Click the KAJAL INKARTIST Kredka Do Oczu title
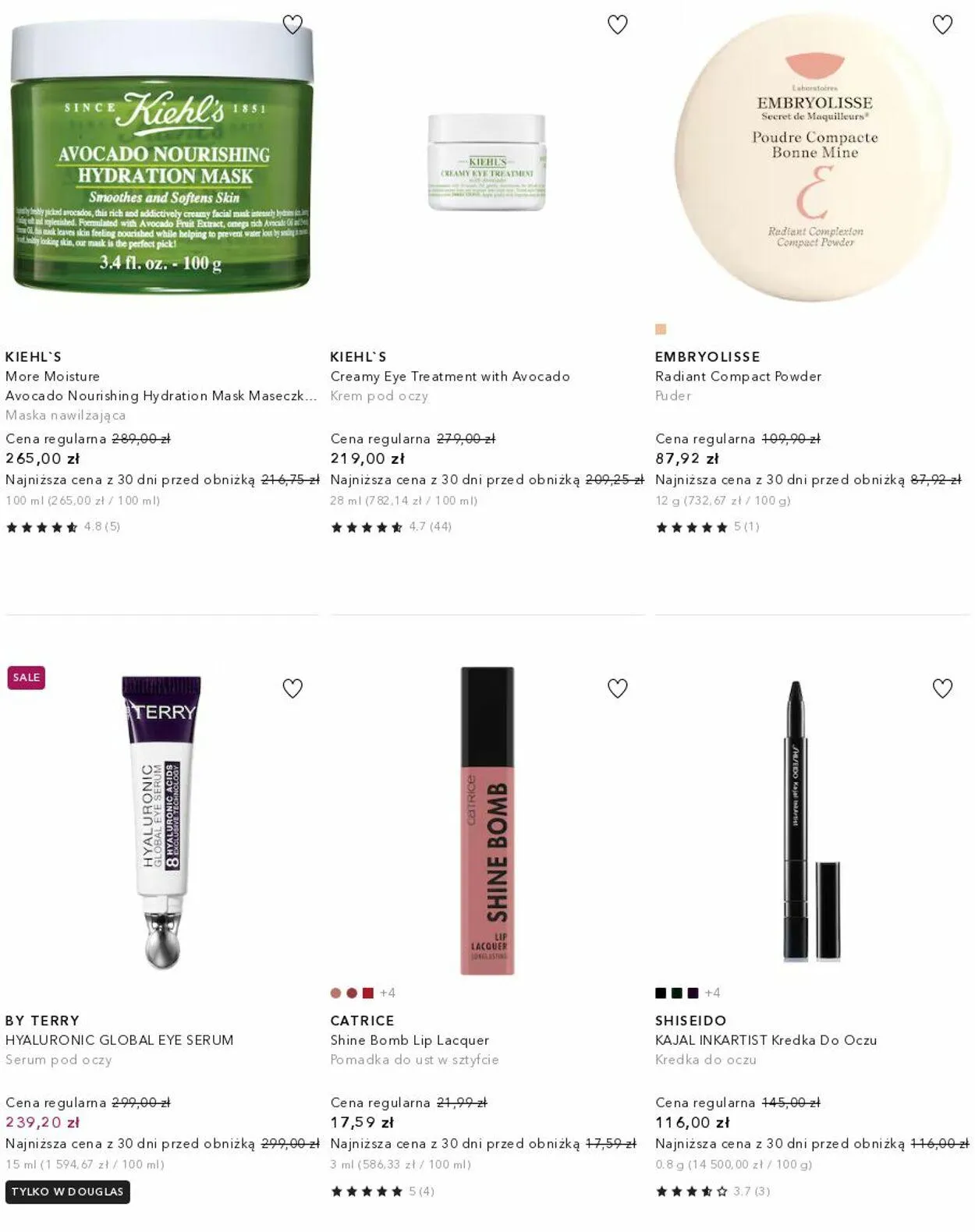 pyautogui.click(x=766, y=1040)
